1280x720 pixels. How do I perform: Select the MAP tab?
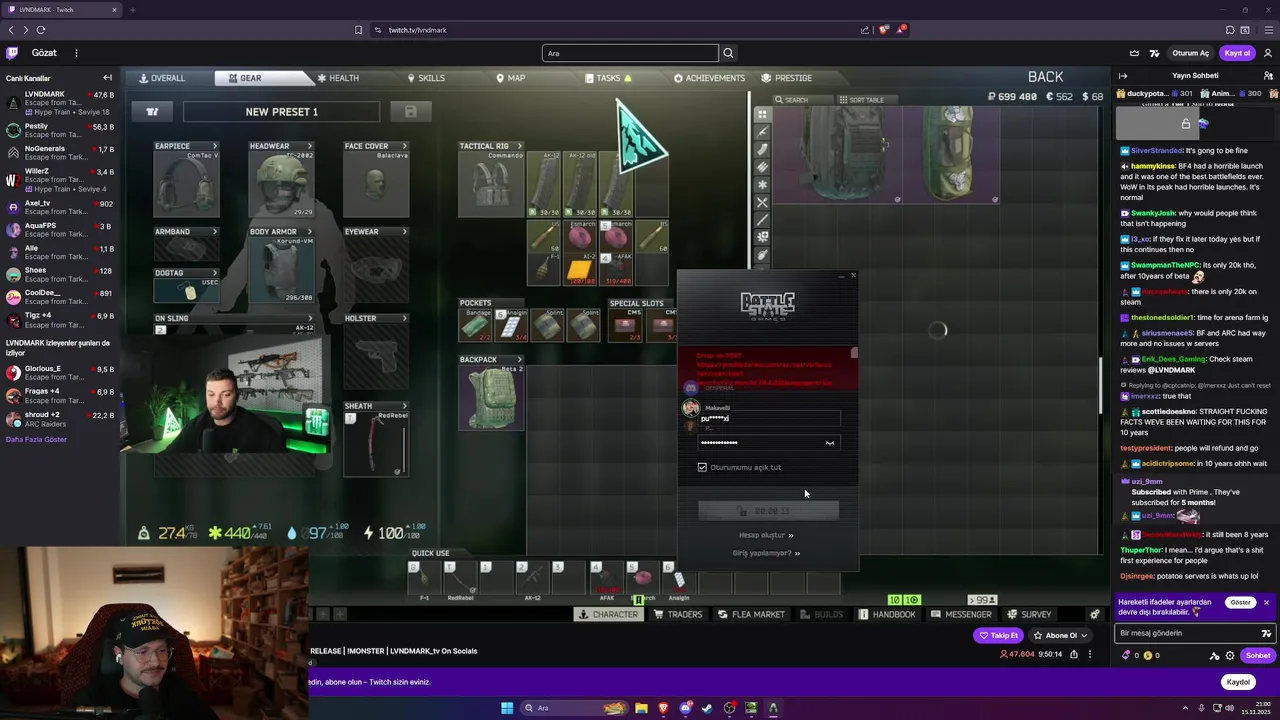tap(510, 78)
